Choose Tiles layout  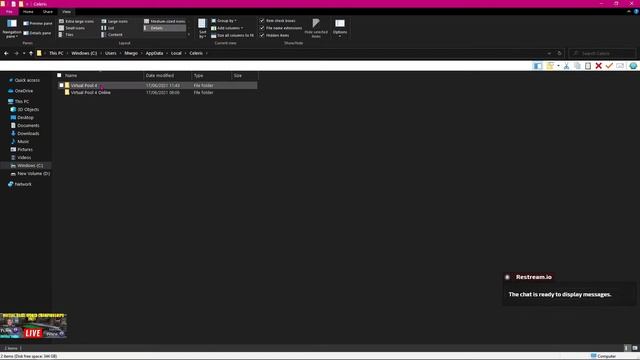[x=67, y=35]
